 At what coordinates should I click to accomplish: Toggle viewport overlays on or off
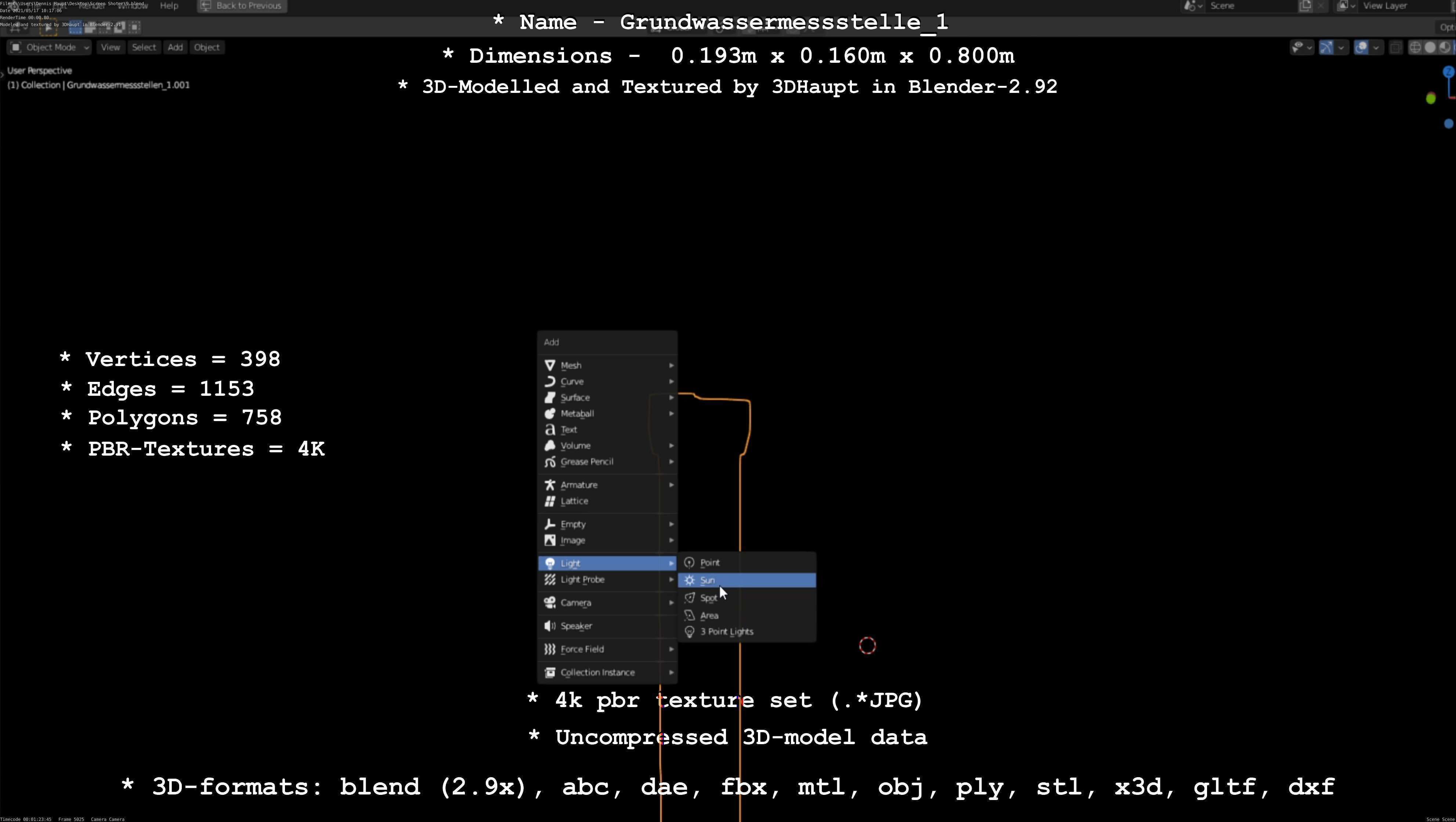coord(1362,47)
